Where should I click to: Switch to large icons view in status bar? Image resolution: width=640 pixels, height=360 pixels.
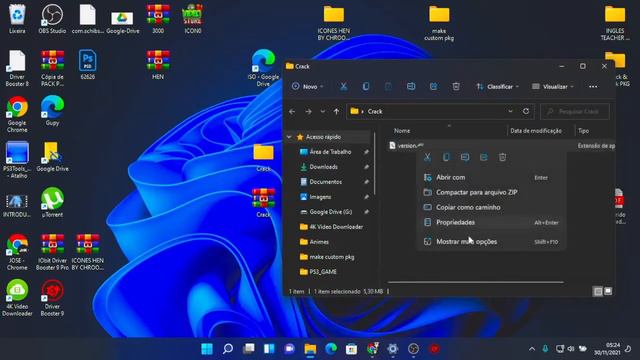click(x=608, y=291)
